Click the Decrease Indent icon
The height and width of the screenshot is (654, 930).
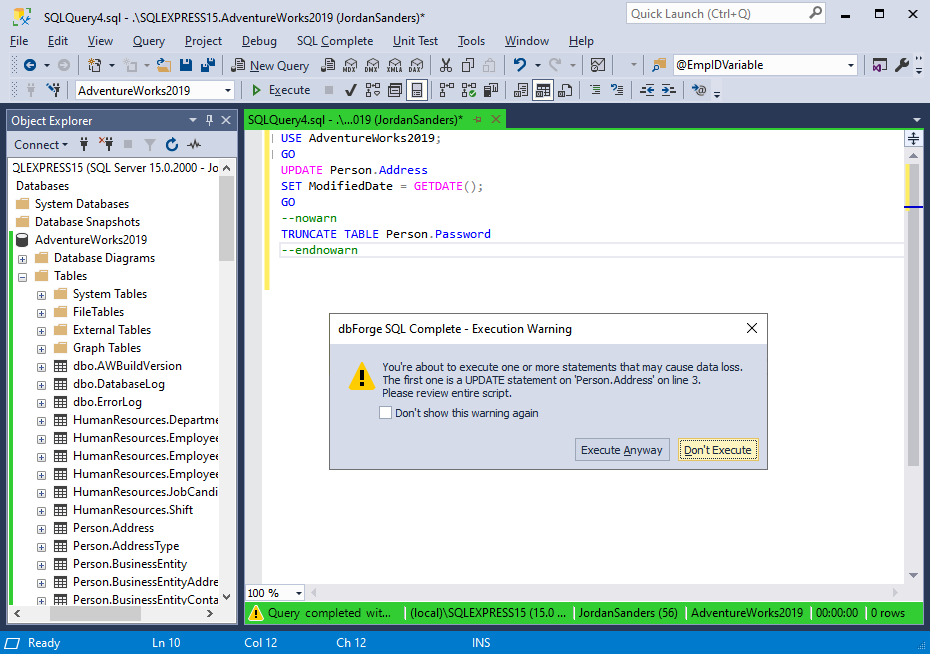tap(646, 90)
